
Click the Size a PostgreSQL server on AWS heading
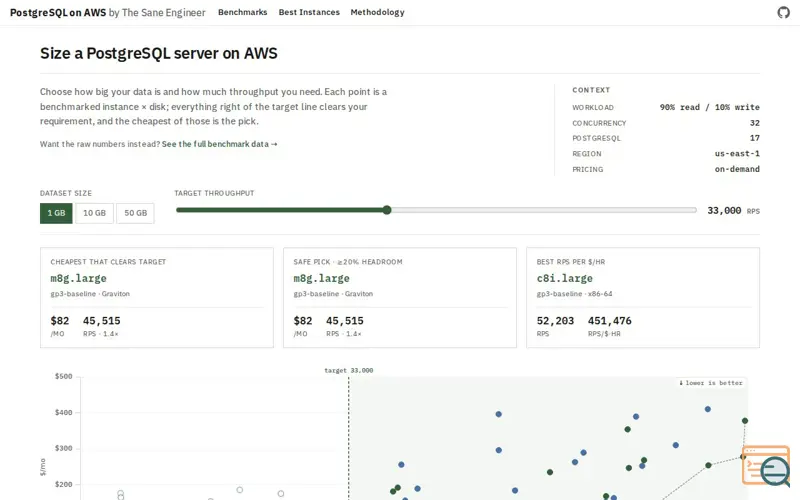[159, 54]
